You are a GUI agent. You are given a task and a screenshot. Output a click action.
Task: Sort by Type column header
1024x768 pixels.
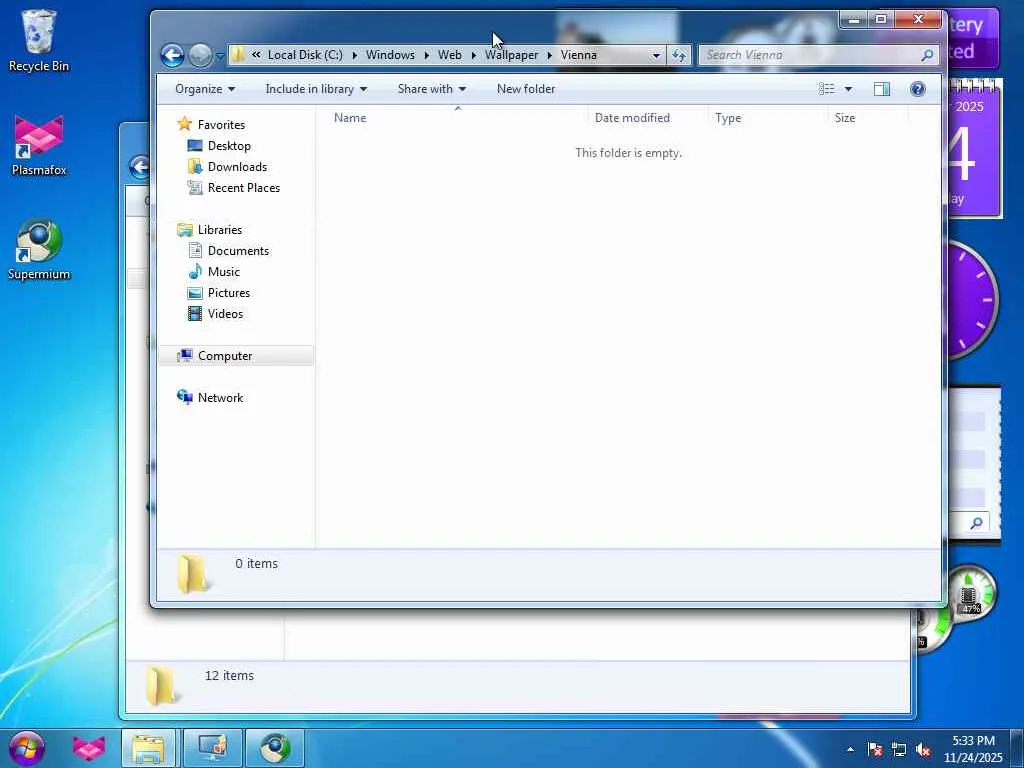768,118
